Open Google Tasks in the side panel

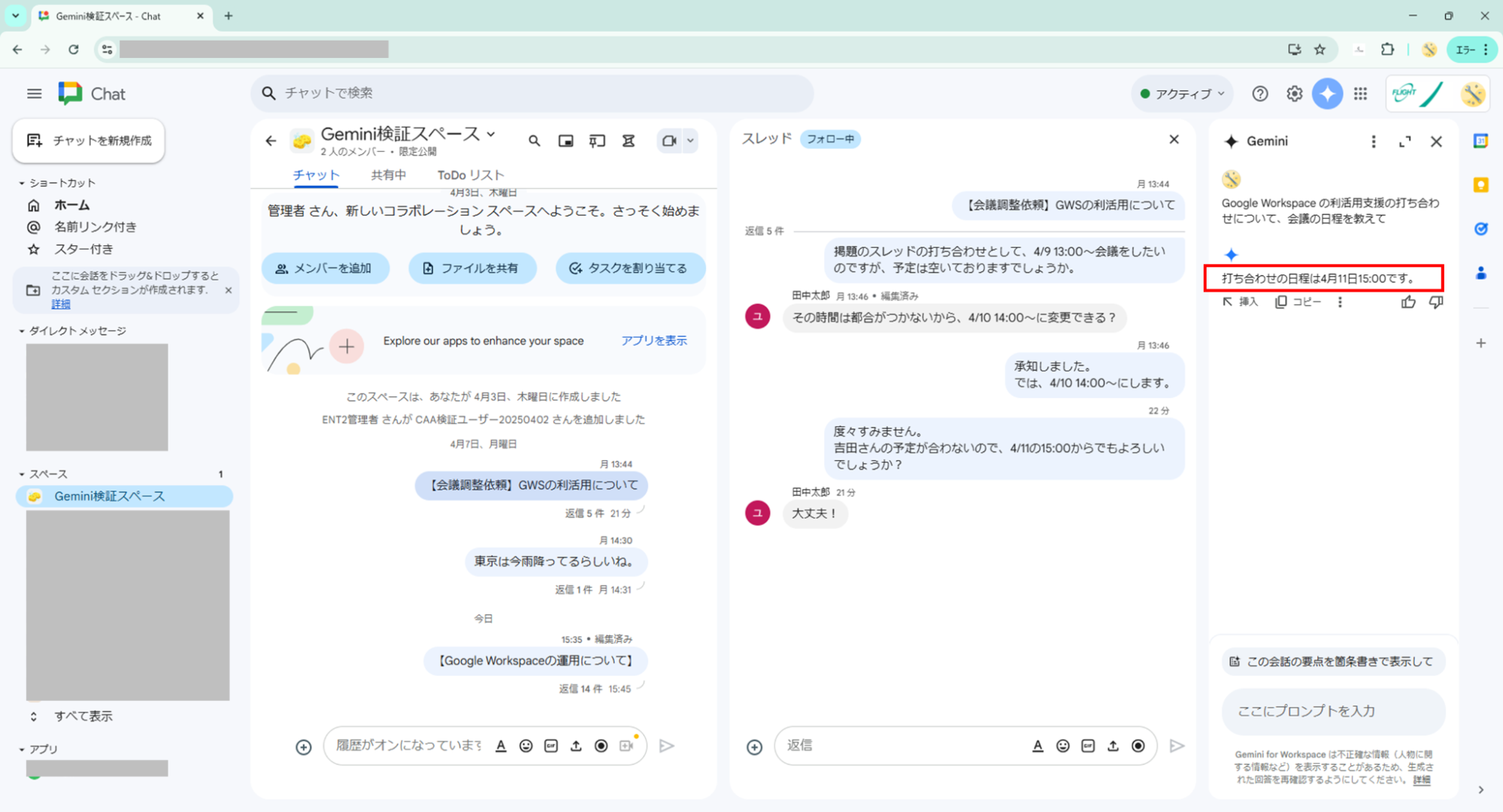click(x=1480, y=229)
